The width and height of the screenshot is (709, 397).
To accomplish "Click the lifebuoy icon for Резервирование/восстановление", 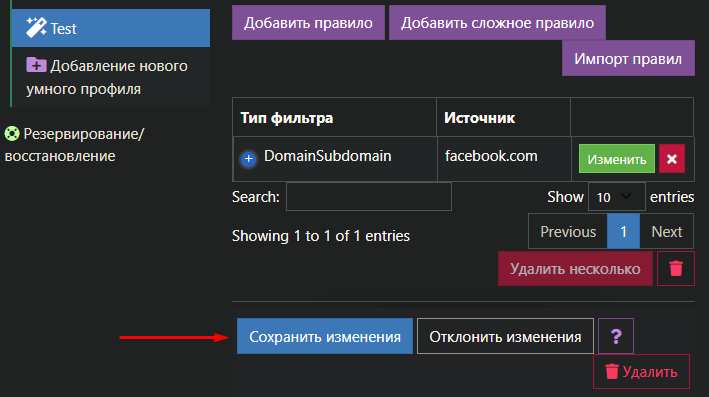I will [12, 133].
